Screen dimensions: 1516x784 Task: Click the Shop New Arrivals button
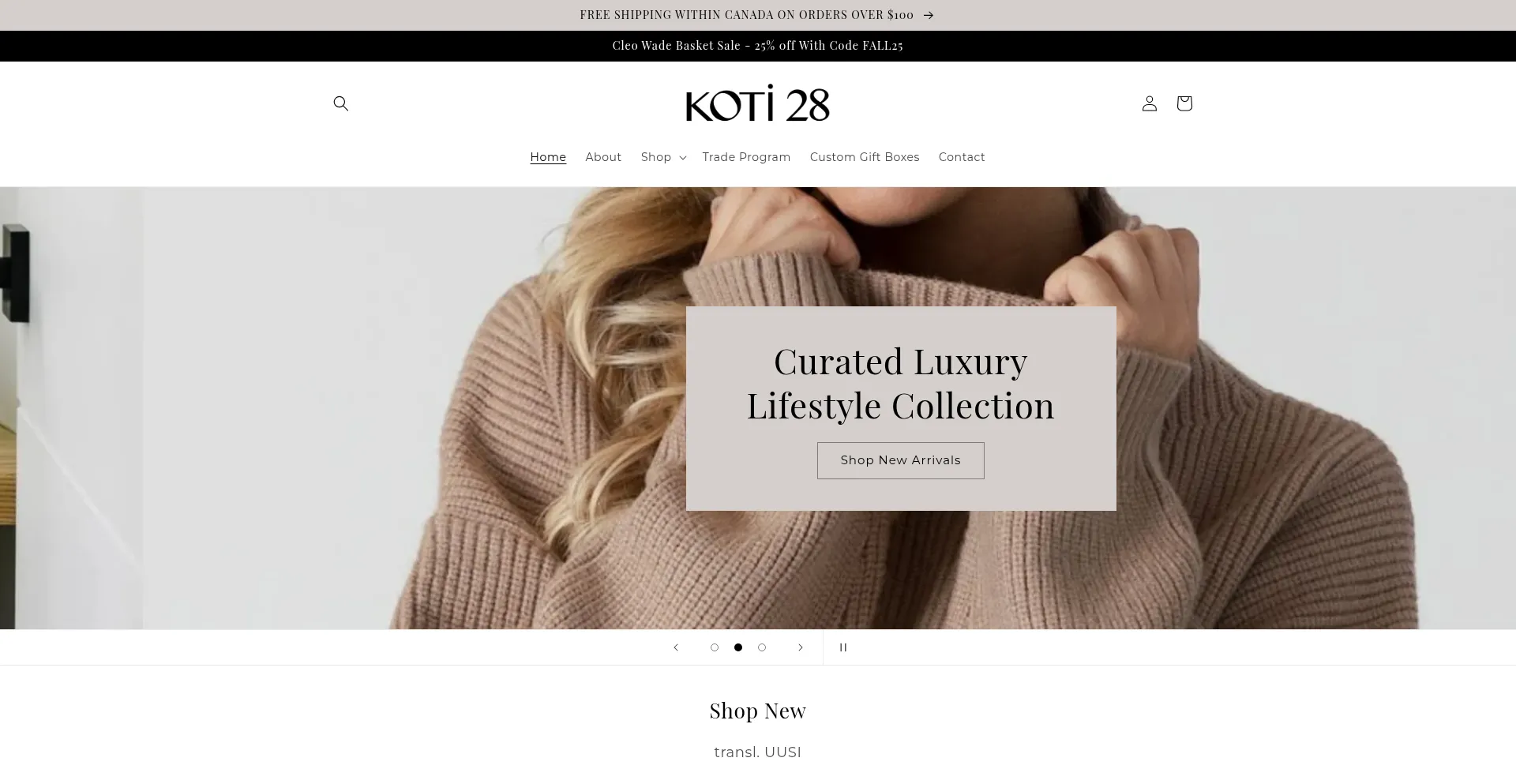(901, 460)
